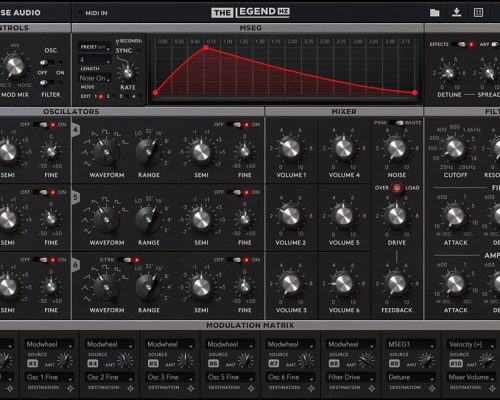Click the Osc 3 Fine destination target icon

[x=191, y=388]
